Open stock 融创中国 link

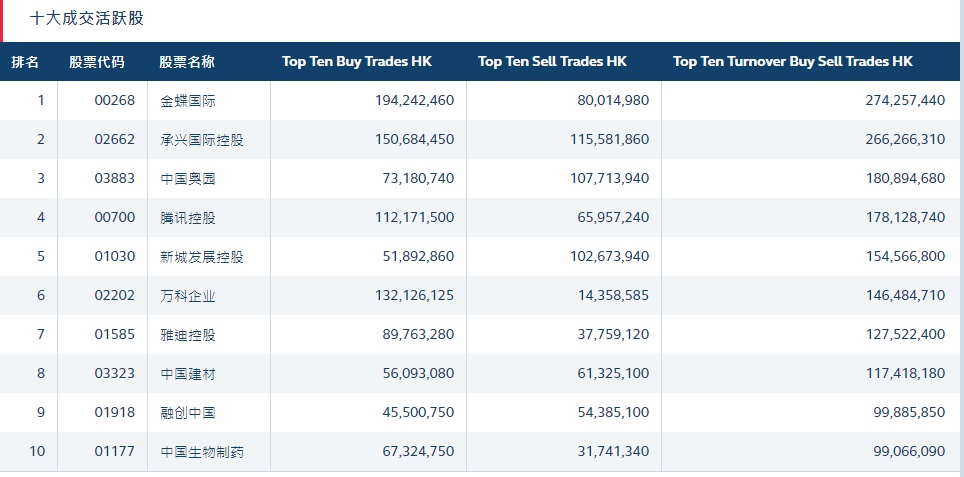pos(188,413)
